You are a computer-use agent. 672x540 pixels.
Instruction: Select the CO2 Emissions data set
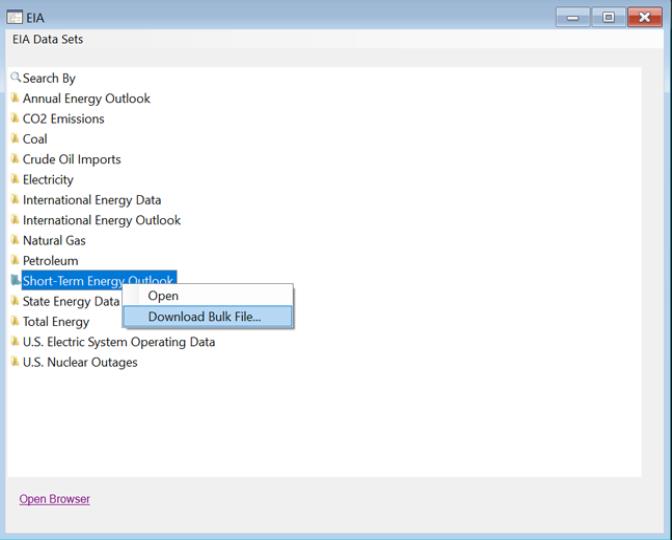[63, 119]
